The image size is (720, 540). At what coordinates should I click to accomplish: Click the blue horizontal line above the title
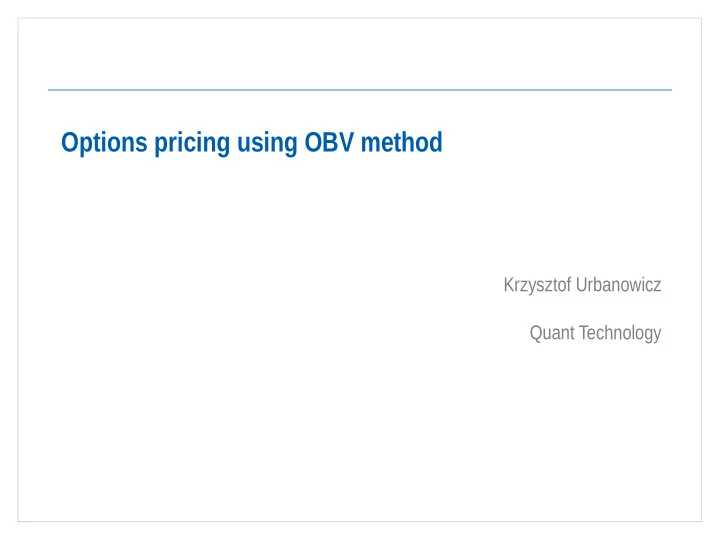360,90
